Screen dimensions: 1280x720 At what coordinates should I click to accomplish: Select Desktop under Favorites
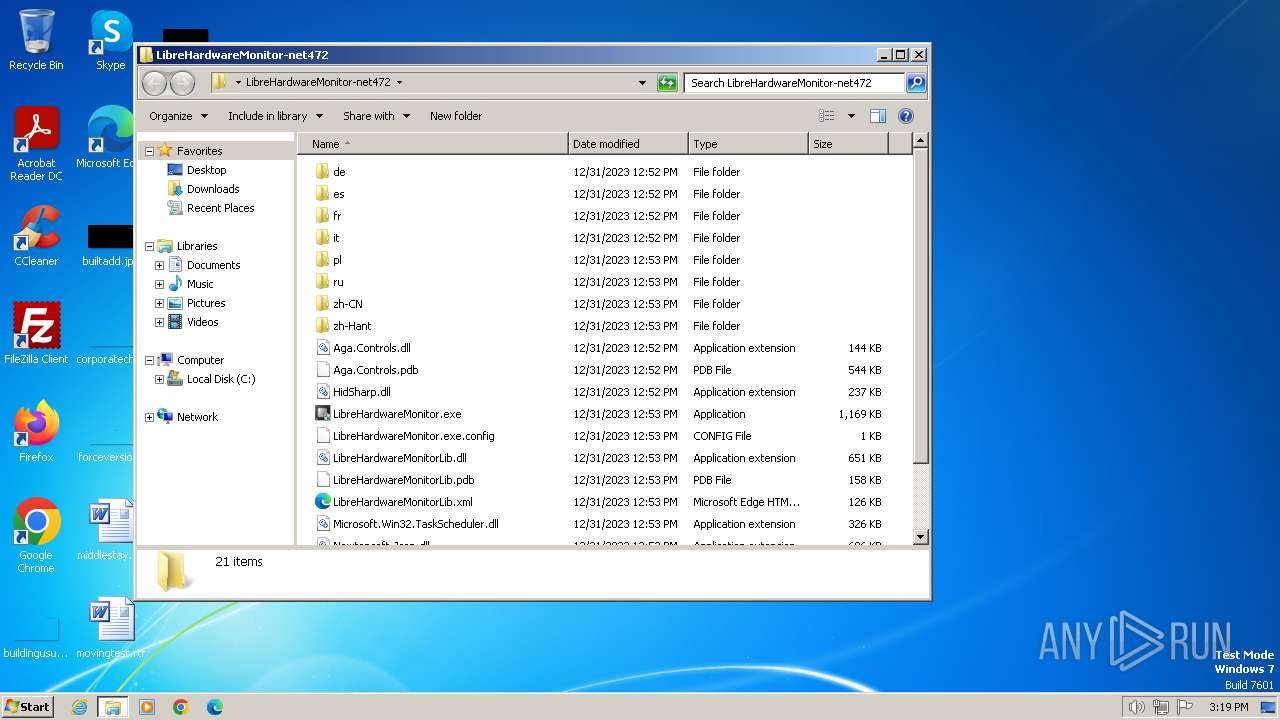(x=206, y=170)
